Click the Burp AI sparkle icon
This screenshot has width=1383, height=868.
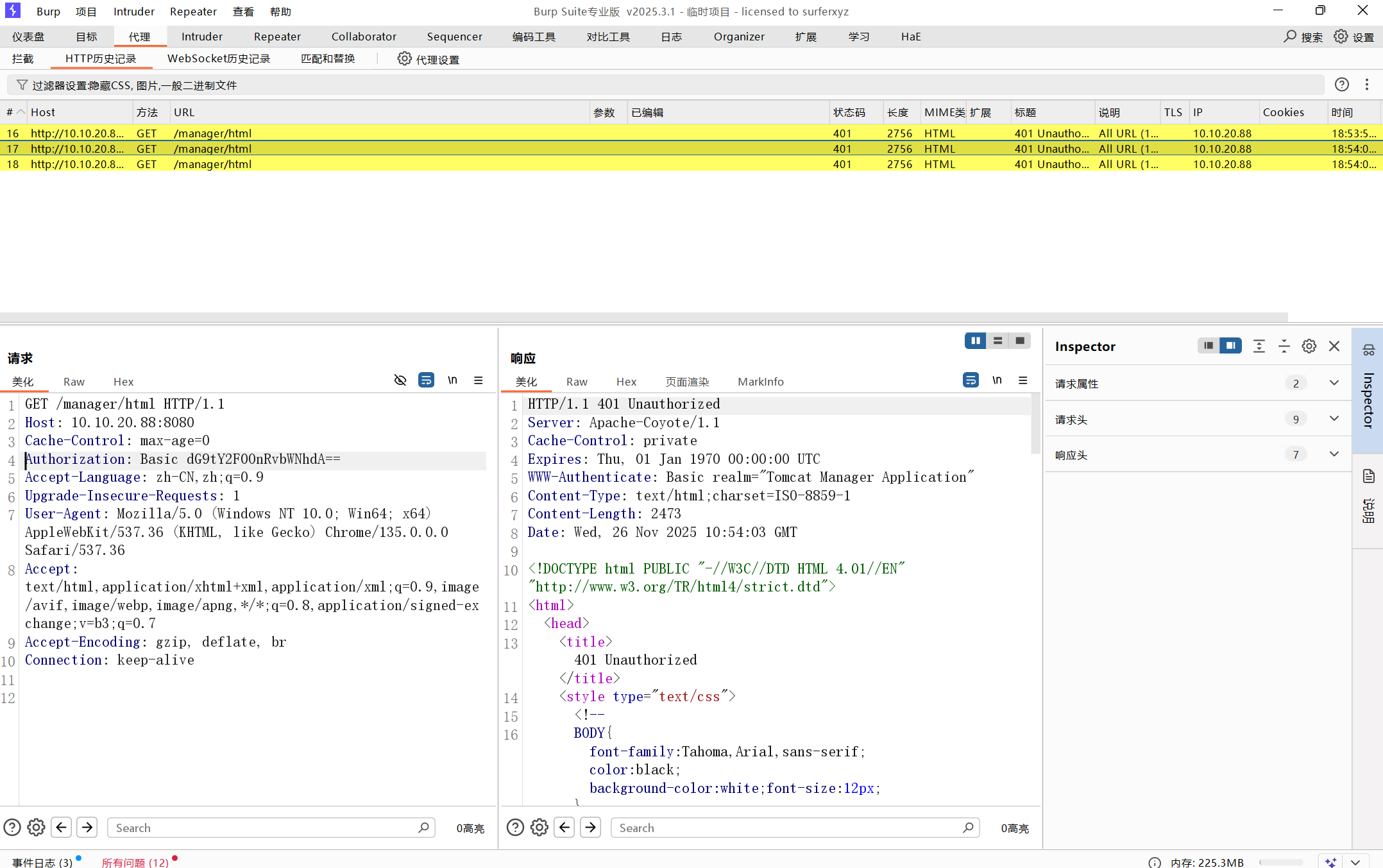pyautogui.click(x=1330, y=862)
